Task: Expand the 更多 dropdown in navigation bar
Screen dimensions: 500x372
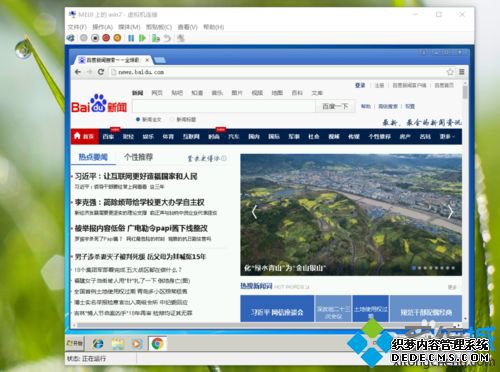Action: click(447, 136)
